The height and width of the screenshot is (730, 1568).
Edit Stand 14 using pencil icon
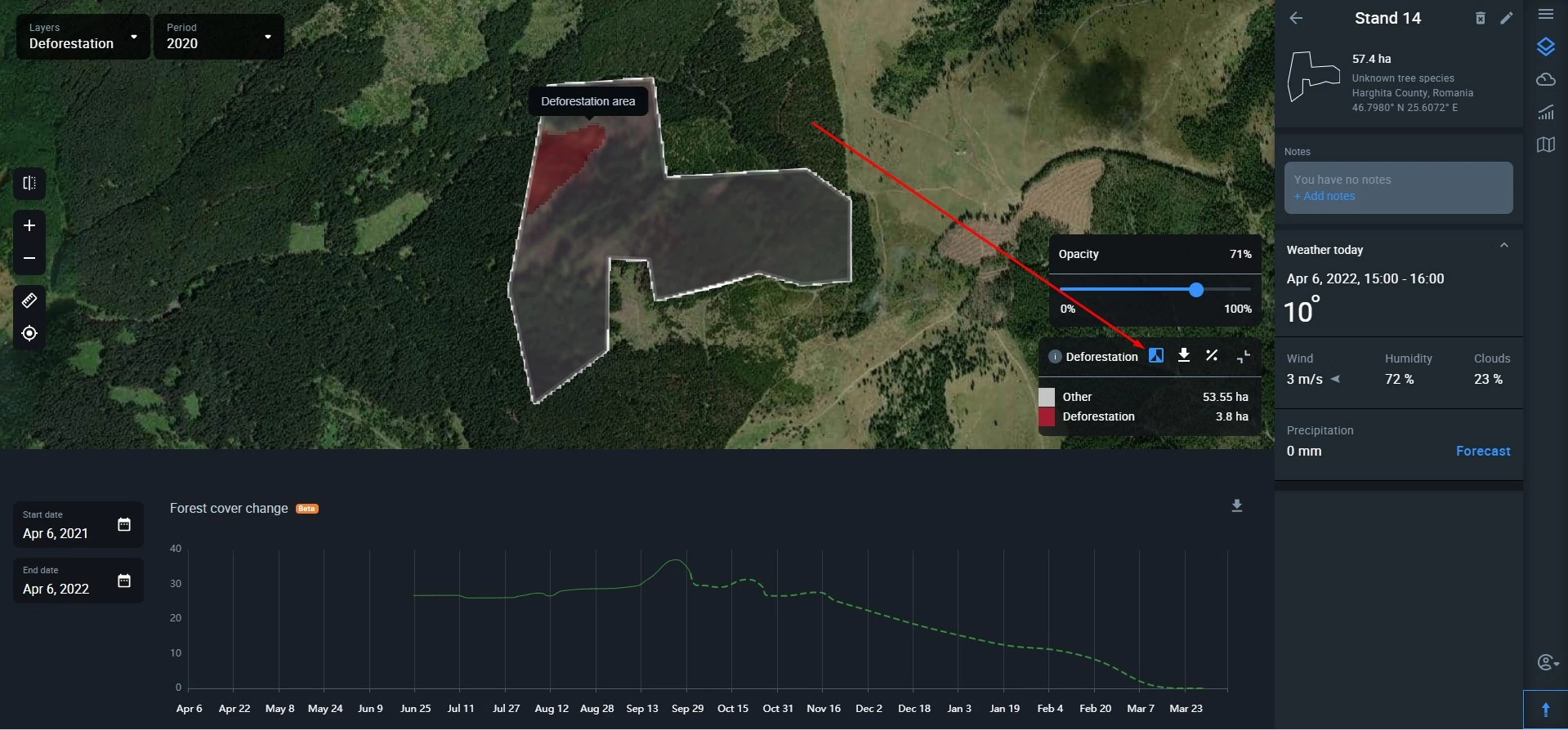point(1507,18)
